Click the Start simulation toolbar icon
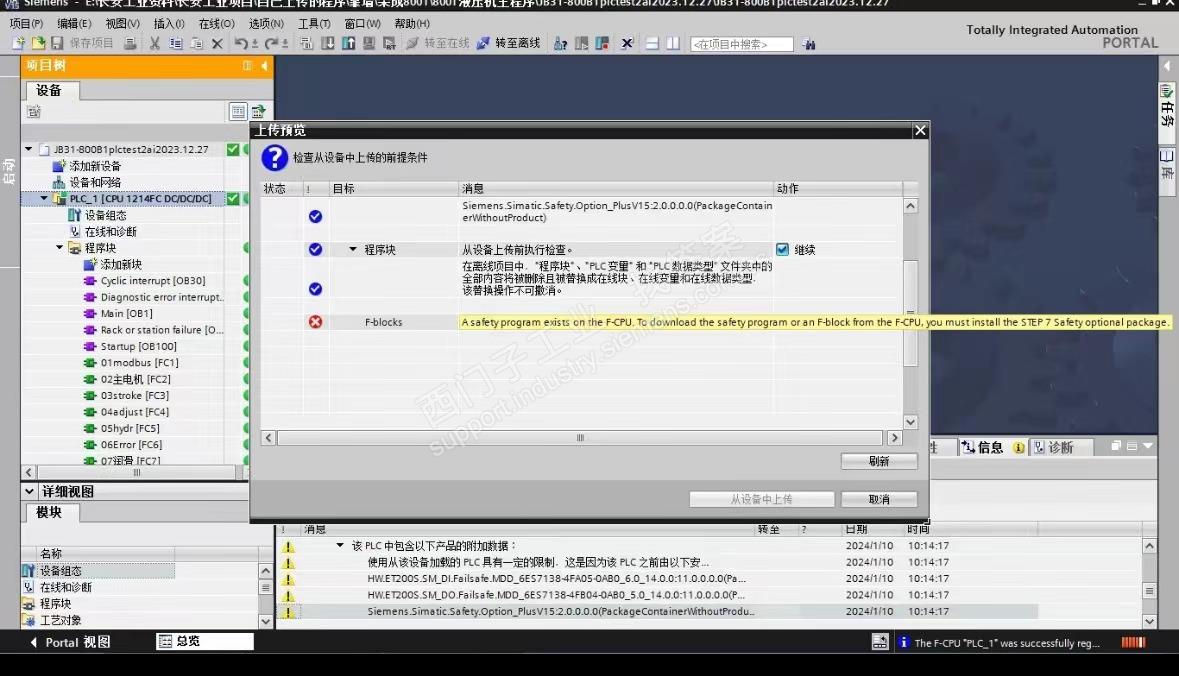Image resolution: width=1179 pixels, height=676 pixels. (368, 44)
